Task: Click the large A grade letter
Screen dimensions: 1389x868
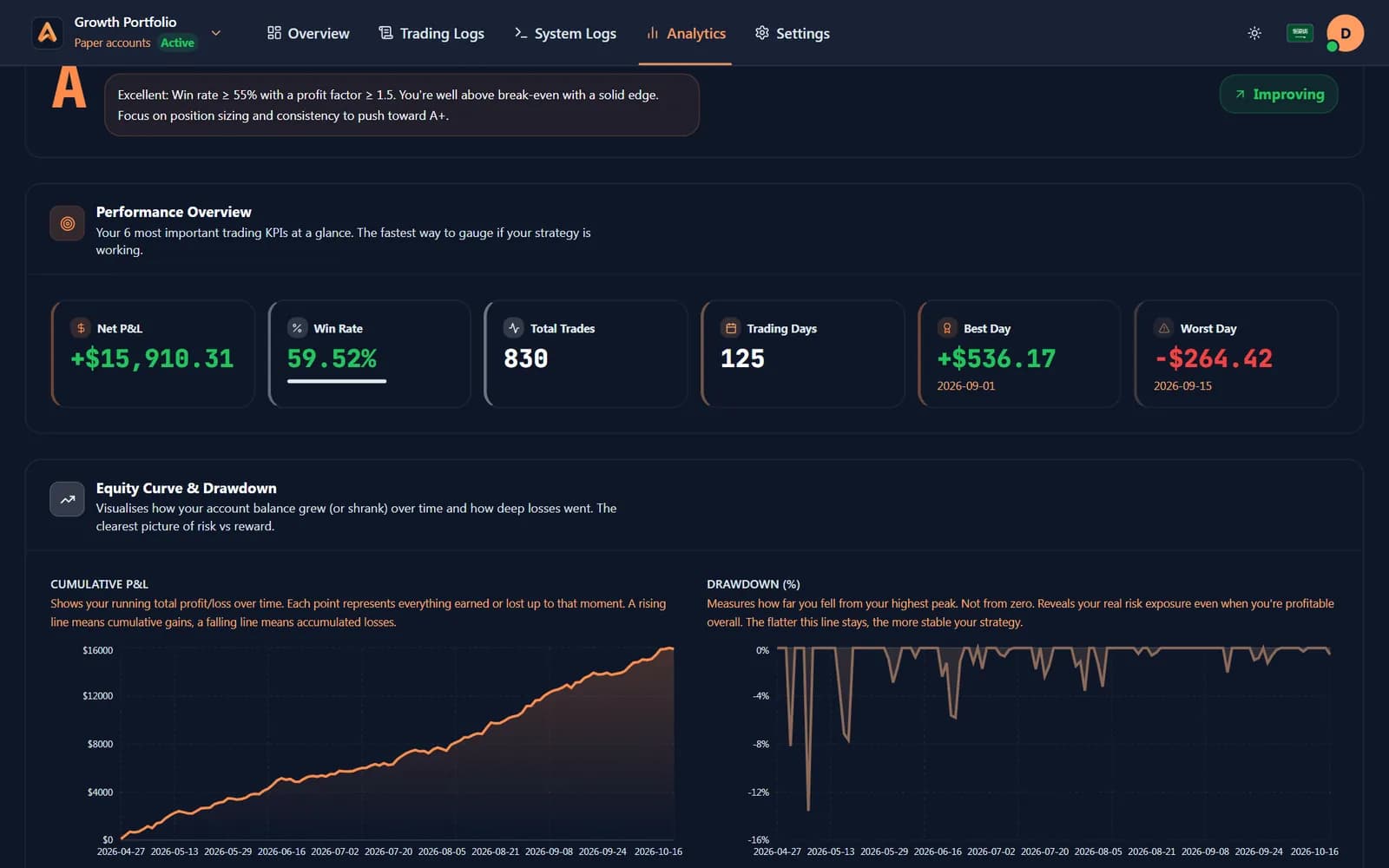Action: [69, 89]
